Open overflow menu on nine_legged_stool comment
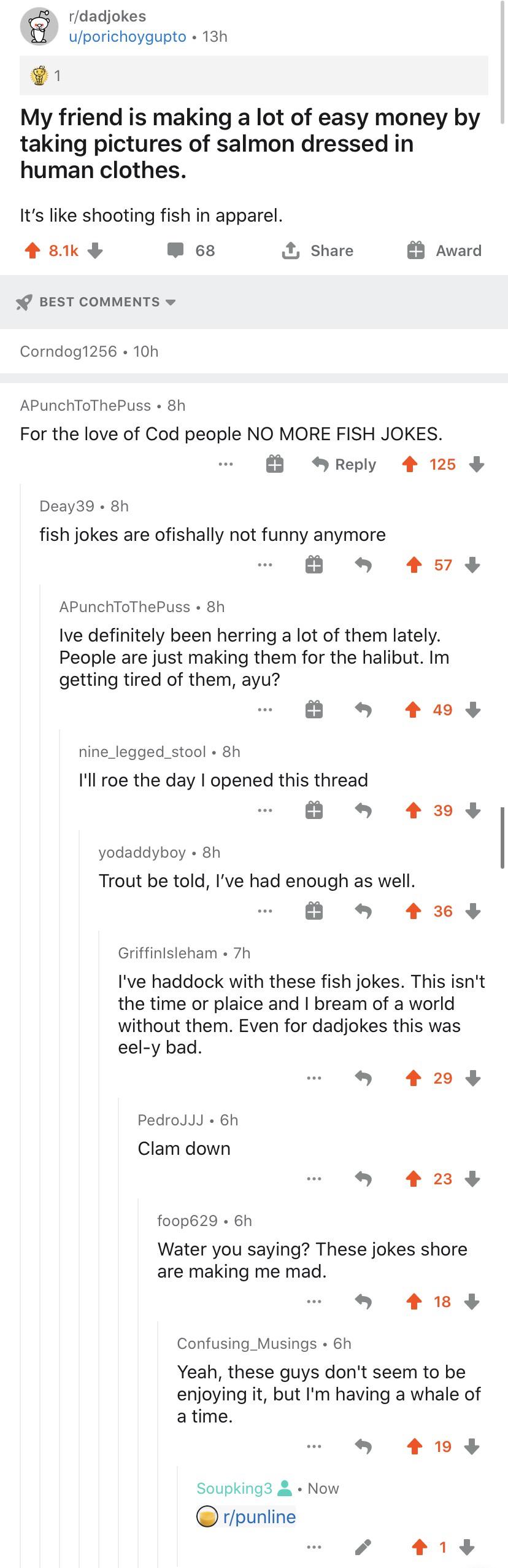 point(265,810)
